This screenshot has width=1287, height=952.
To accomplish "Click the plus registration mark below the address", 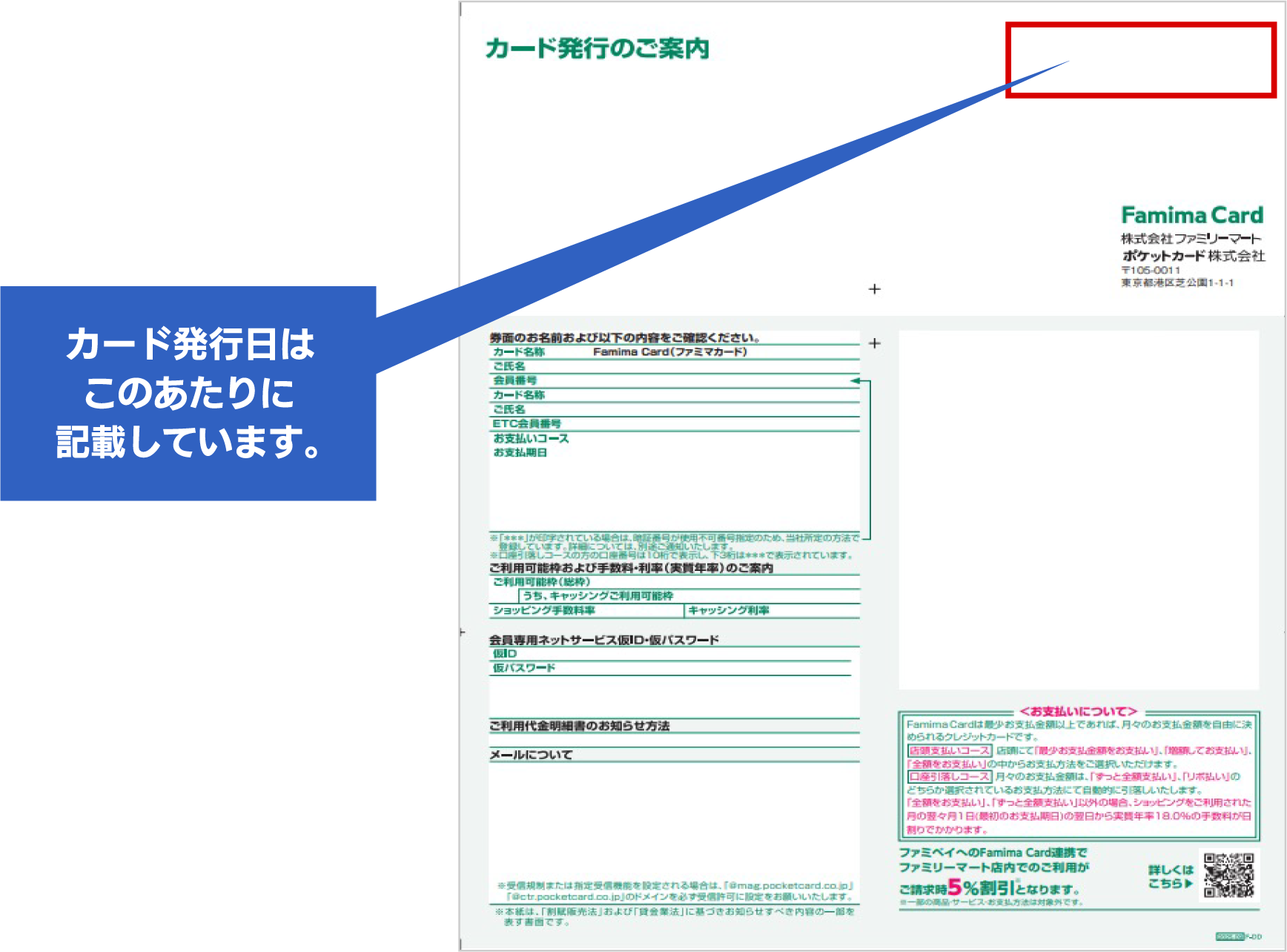I will point(875,289).
